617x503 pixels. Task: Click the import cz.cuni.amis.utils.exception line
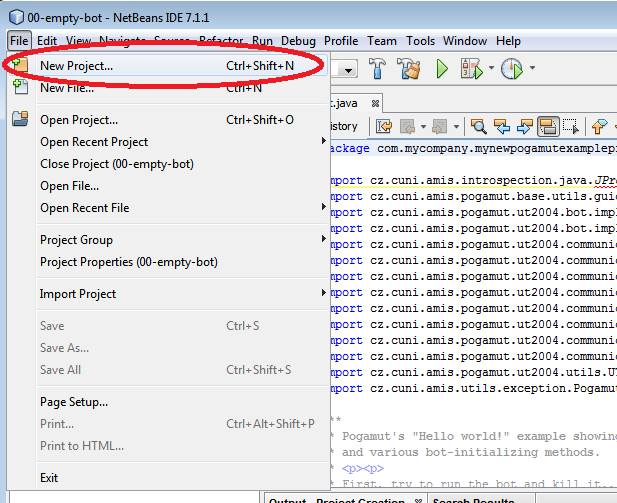click(x=473, y=388)
